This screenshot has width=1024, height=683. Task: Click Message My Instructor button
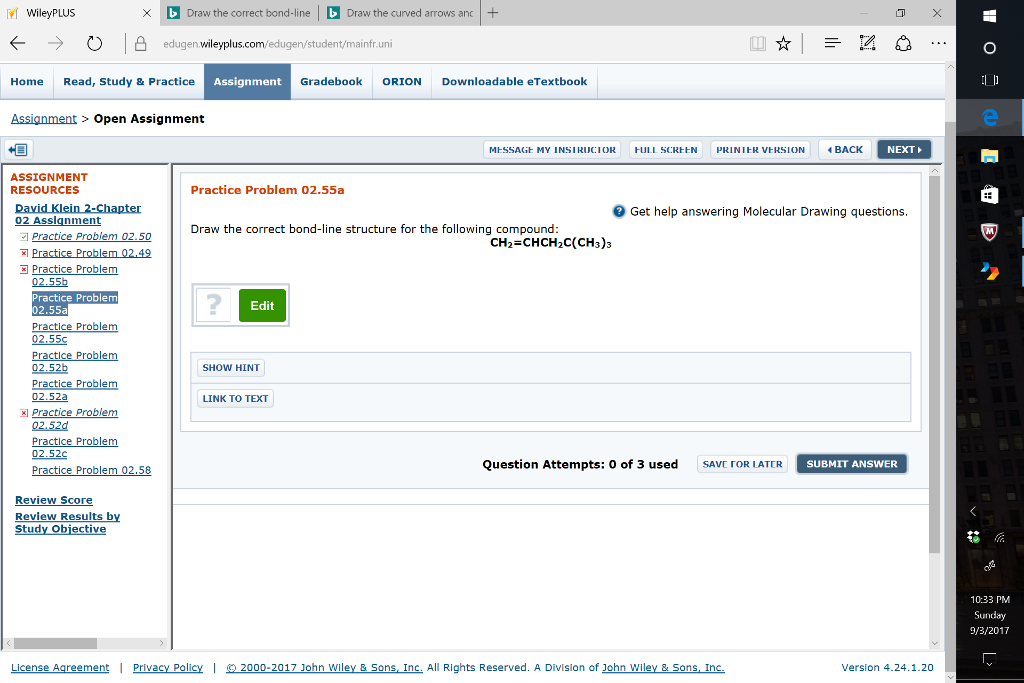(x=552, y=150)
